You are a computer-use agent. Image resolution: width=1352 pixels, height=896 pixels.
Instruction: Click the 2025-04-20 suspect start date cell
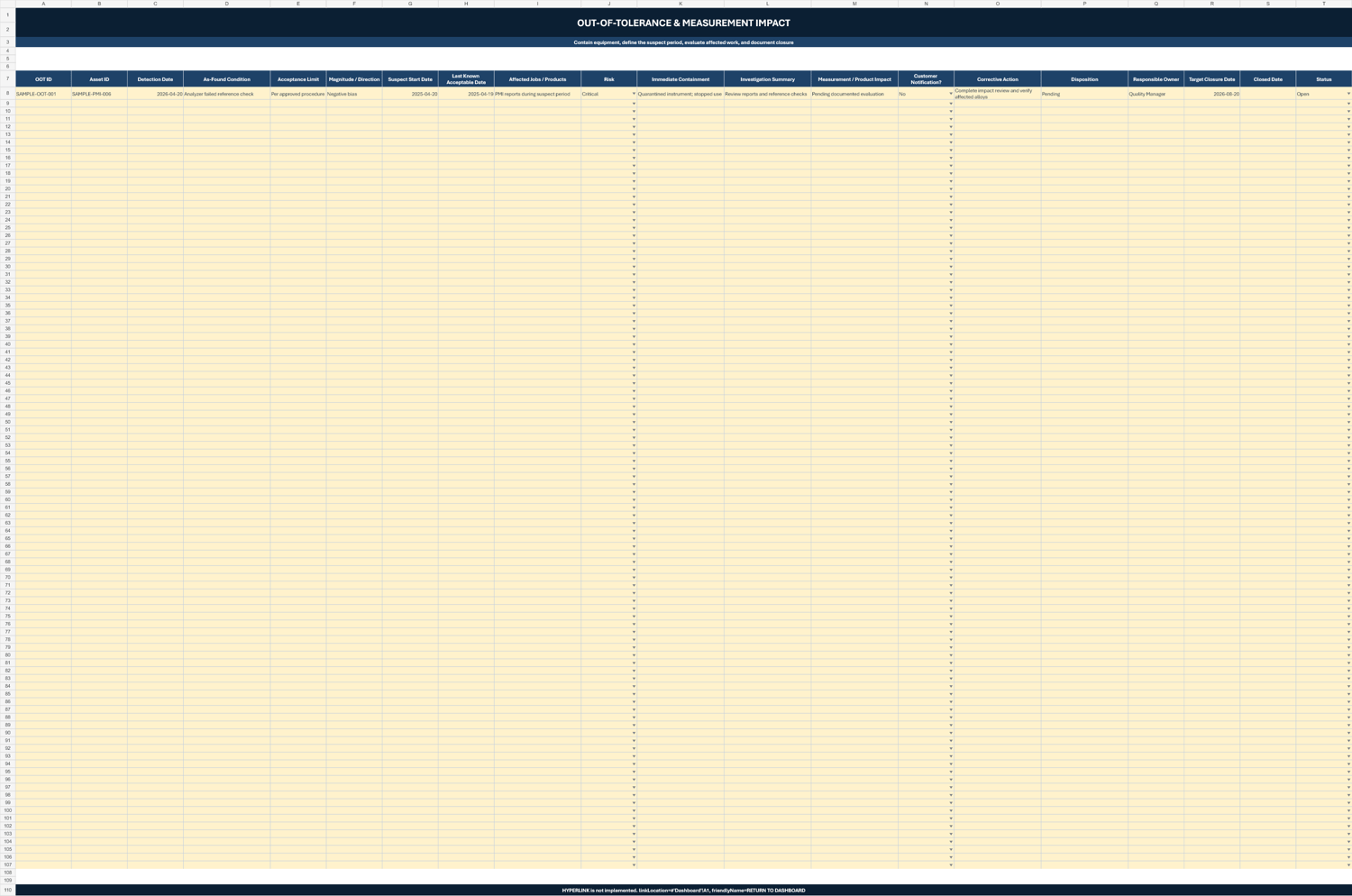click(410, 94)
